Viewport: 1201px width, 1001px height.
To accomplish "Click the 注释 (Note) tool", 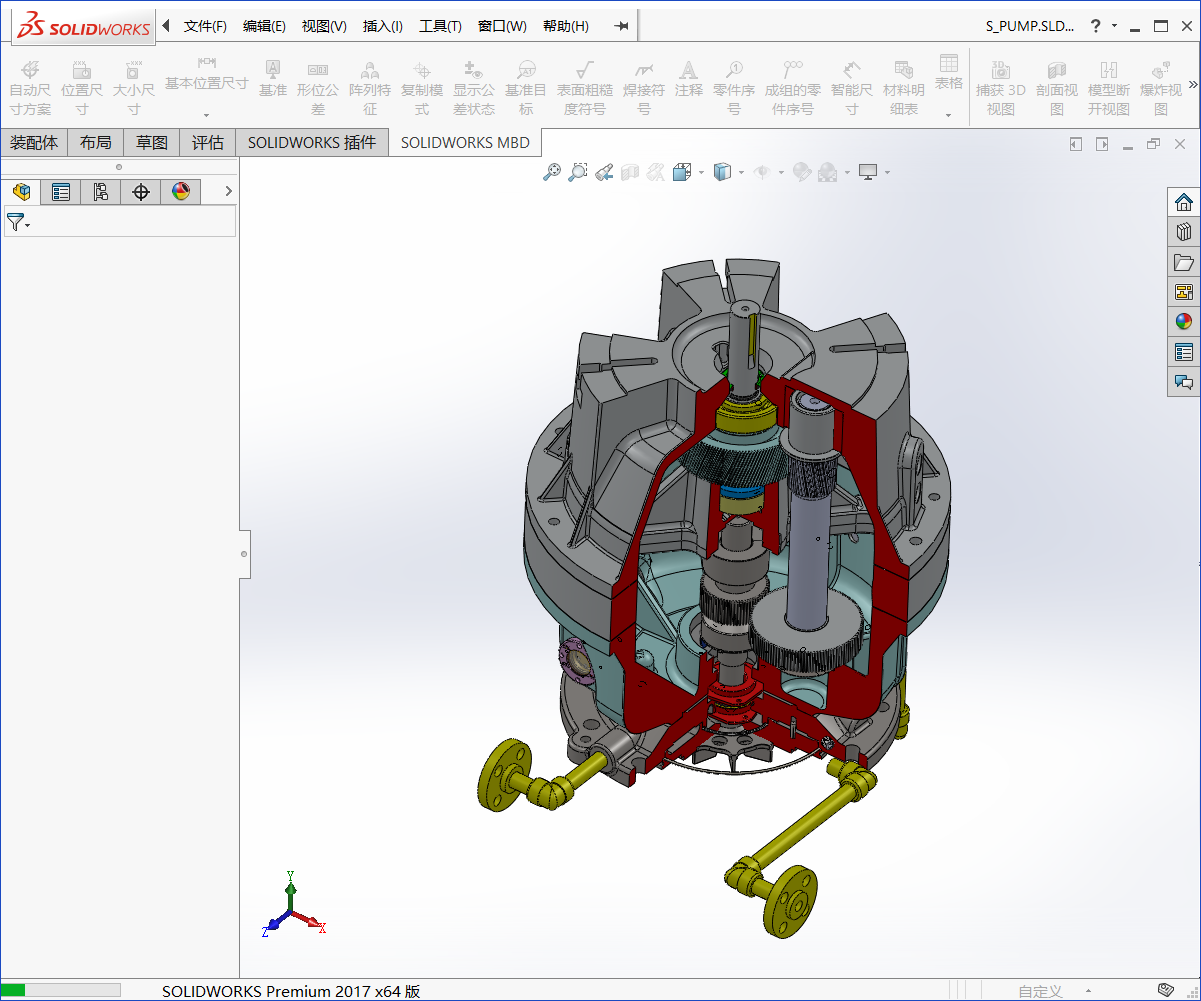I will click(688, 78).
